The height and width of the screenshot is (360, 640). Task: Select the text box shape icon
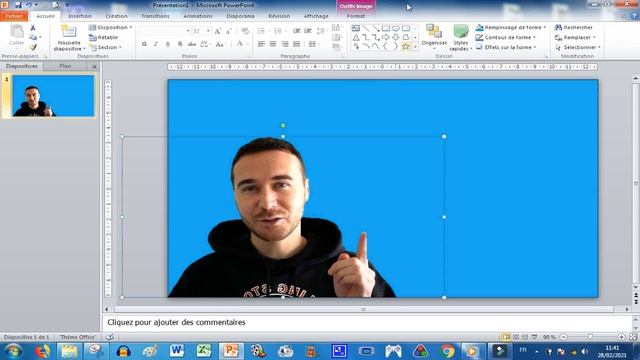coord(356,28)
